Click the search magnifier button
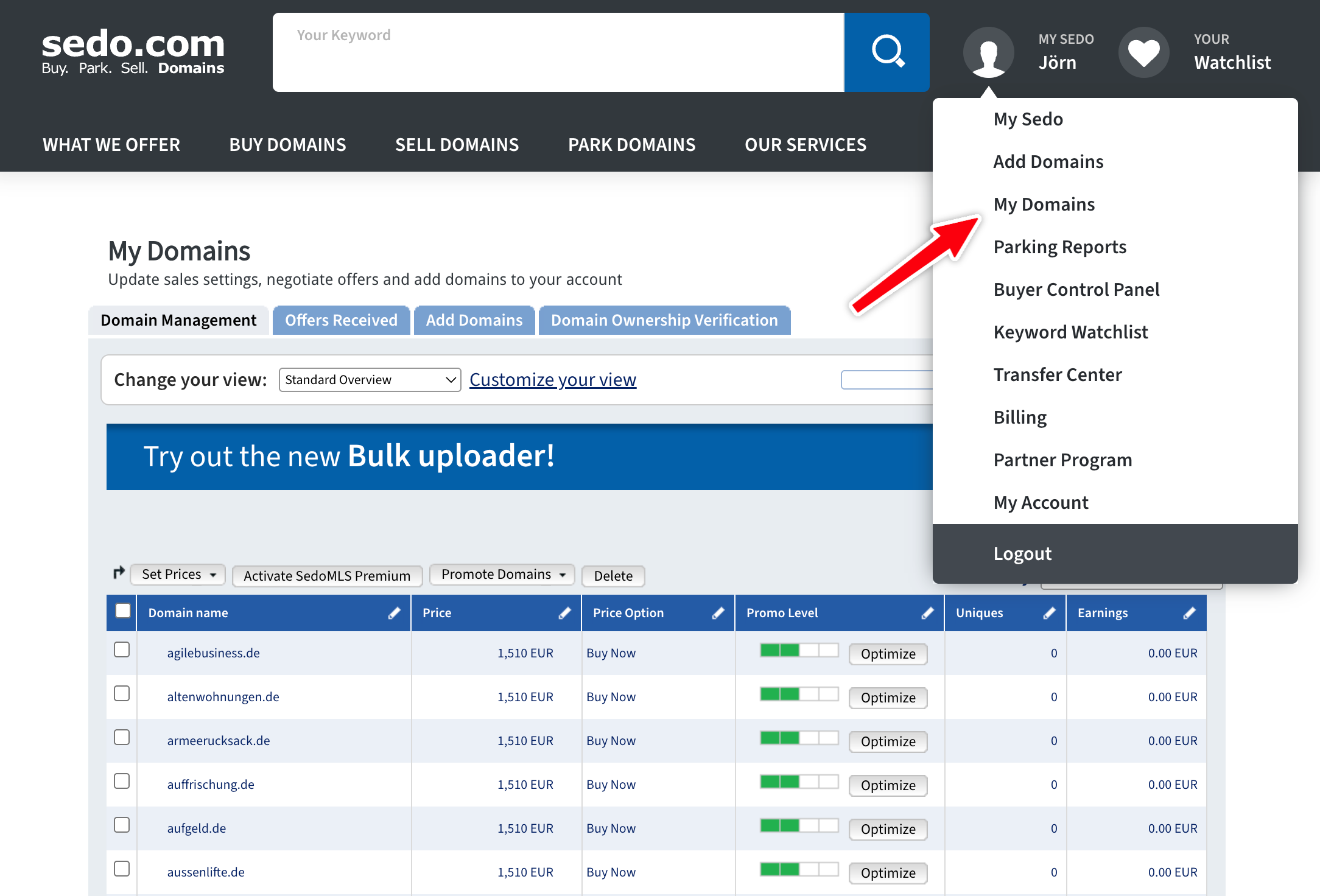 coord(887,52)
